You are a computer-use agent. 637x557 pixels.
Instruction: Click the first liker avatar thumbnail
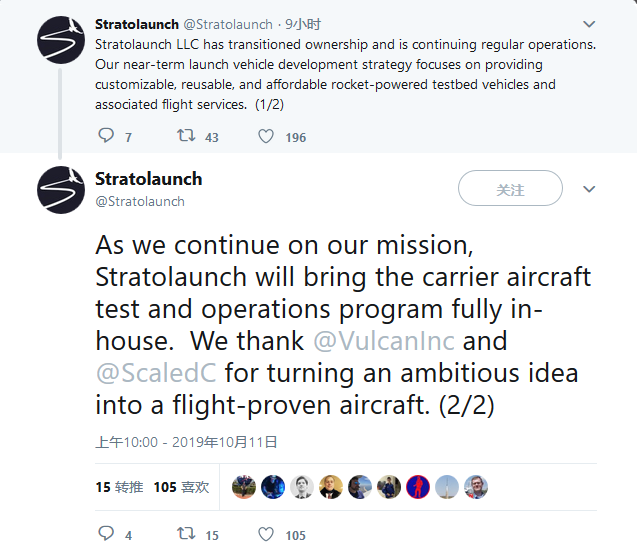pyautogui.click(x=244, y=487)
